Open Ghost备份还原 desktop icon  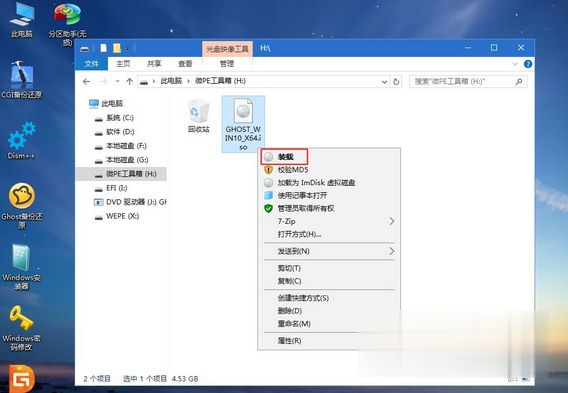[22, 206]
